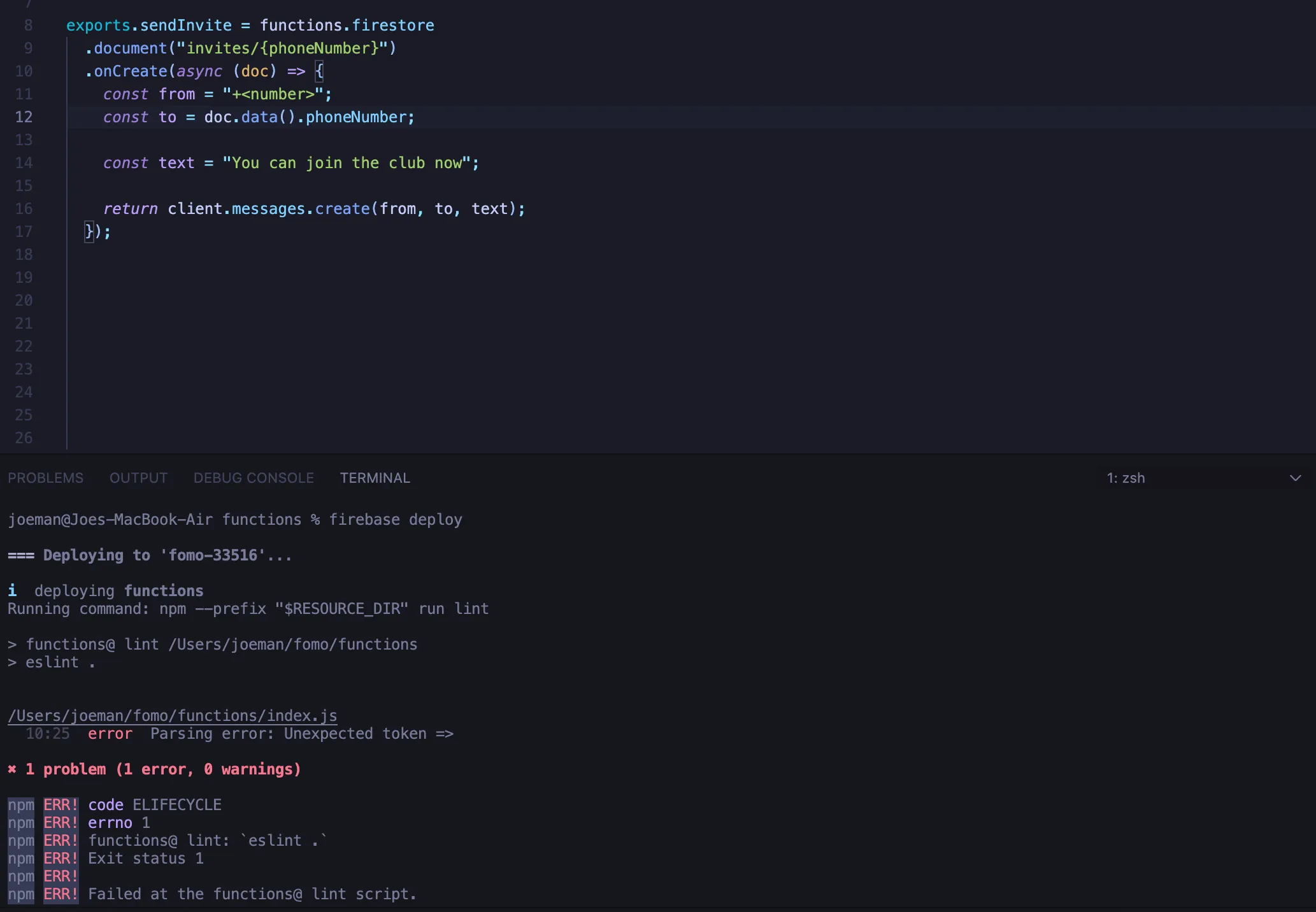Click the 'firebase deploy' command text

pyautogui.click(x=395, y=520)
